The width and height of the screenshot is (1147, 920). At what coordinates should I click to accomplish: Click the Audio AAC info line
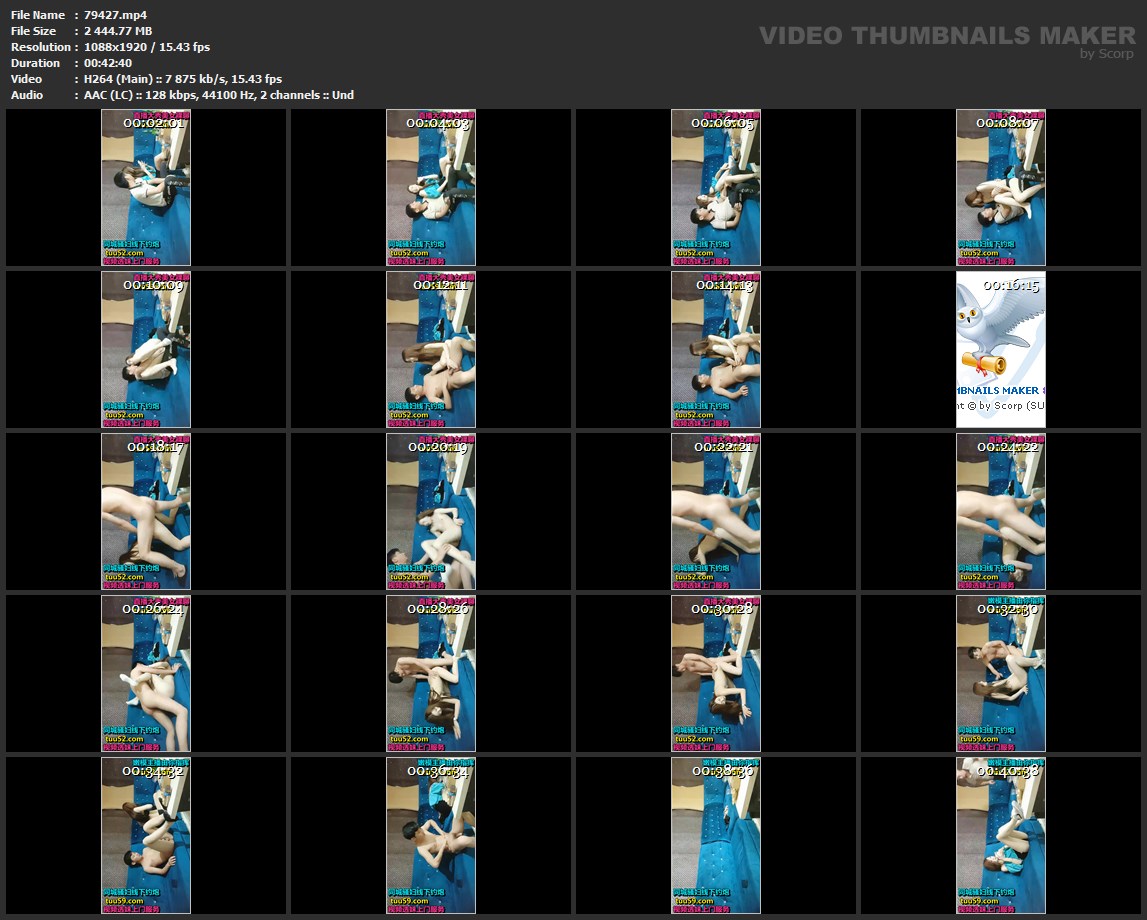coord(218,95)
